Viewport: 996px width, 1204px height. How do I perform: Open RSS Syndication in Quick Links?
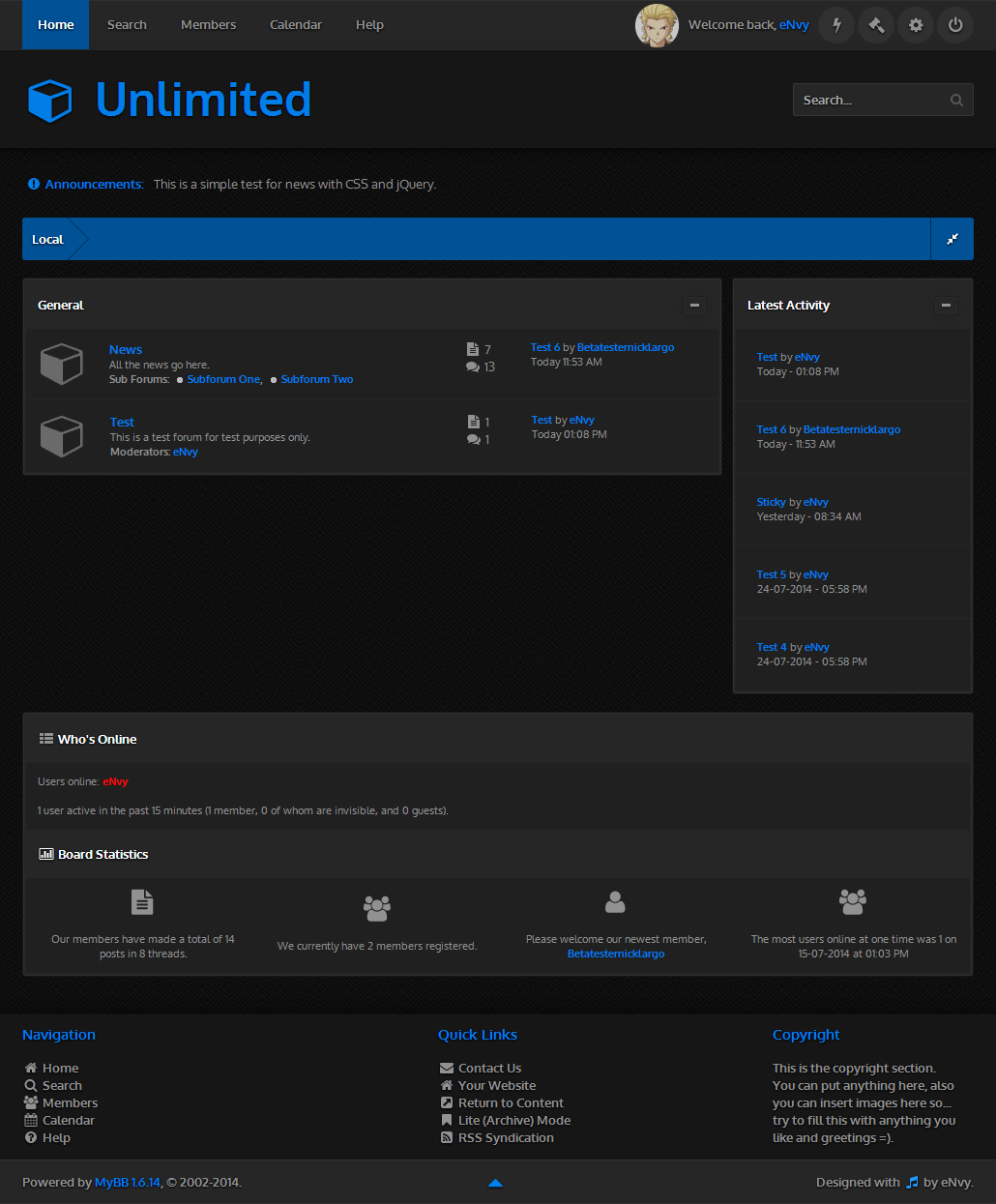point(506,1138)
